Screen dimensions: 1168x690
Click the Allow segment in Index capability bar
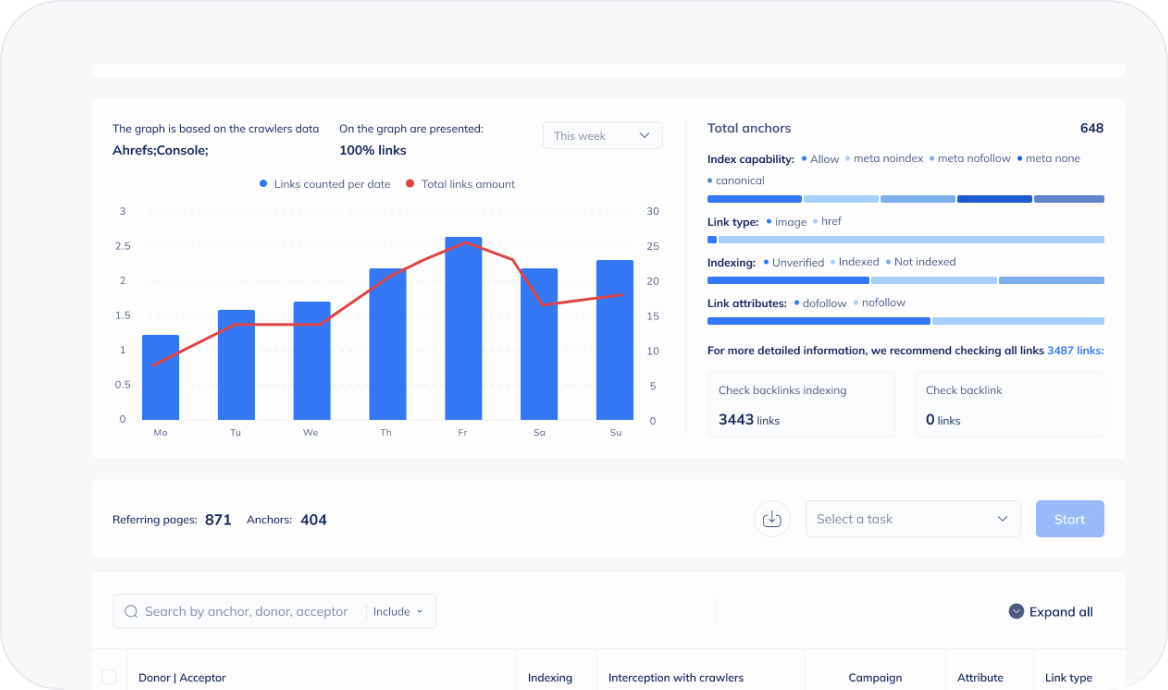pyautogui.click(x=754, y=199)
